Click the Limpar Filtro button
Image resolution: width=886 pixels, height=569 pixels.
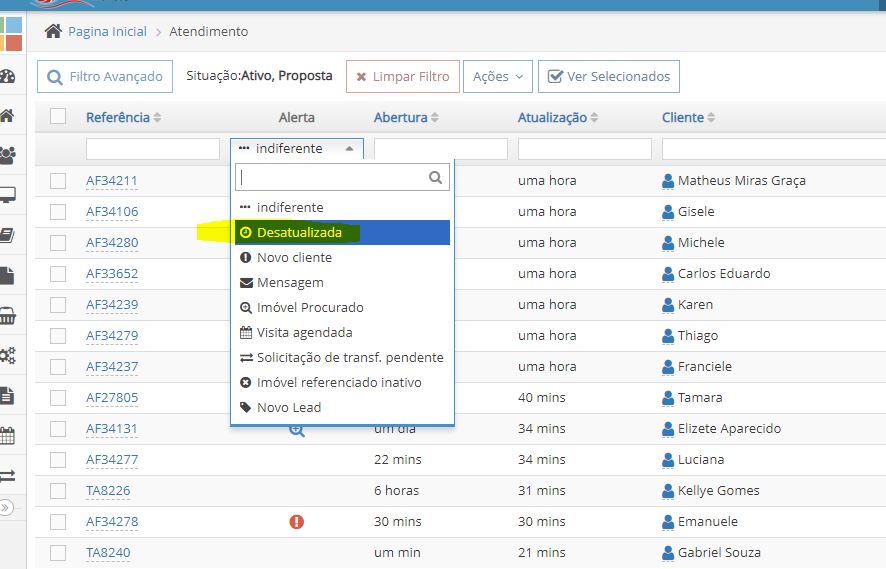402,77
